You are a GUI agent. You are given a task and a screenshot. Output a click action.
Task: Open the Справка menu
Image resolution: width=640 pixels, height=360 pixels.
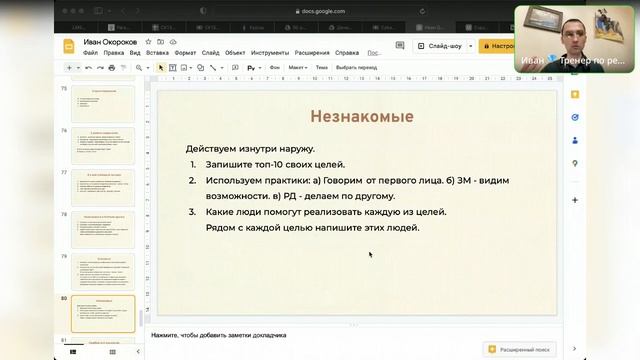click(x=347, y=53)
